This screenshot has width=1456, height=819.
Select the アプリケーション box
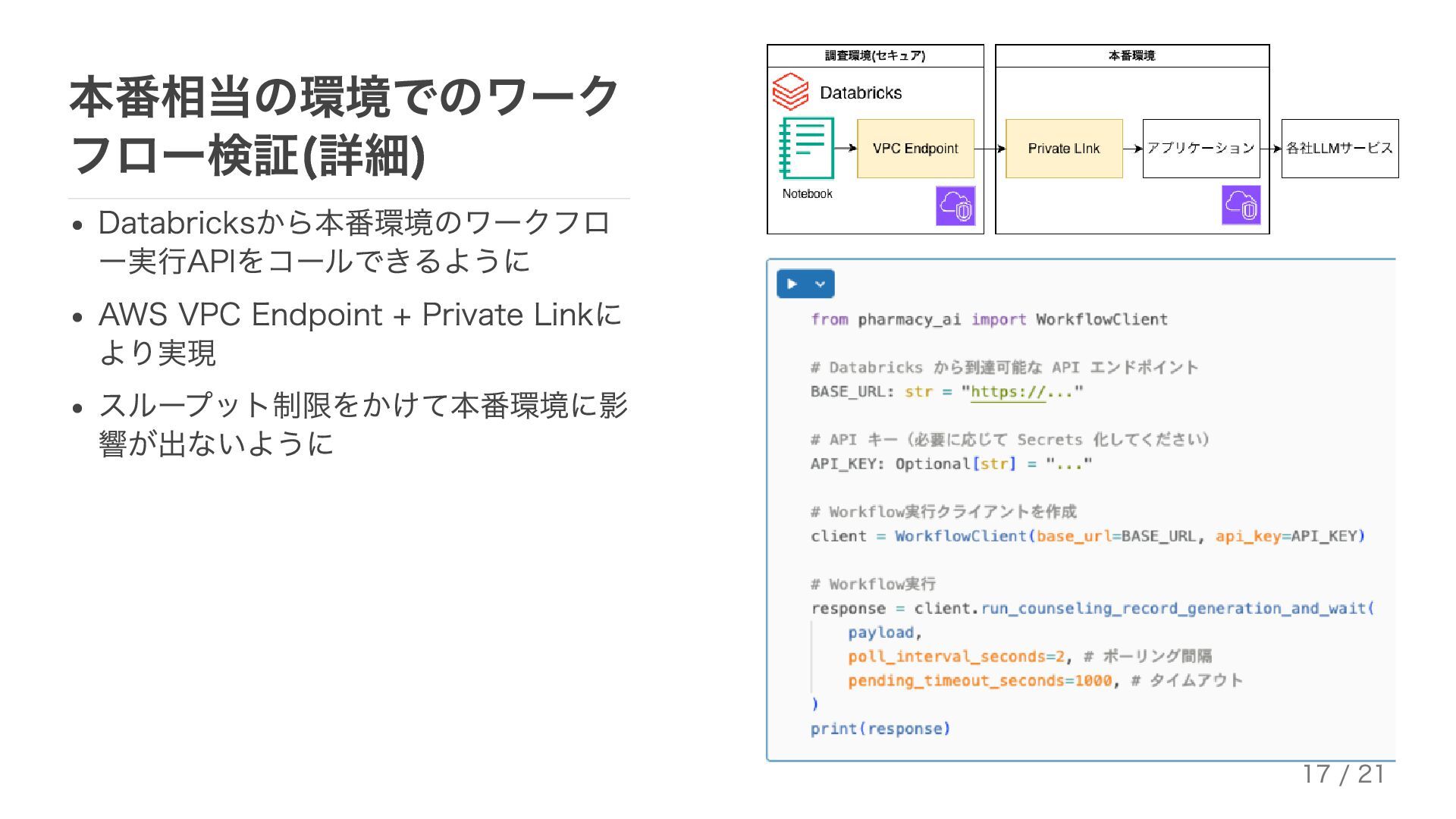[x=1200, y=149]
